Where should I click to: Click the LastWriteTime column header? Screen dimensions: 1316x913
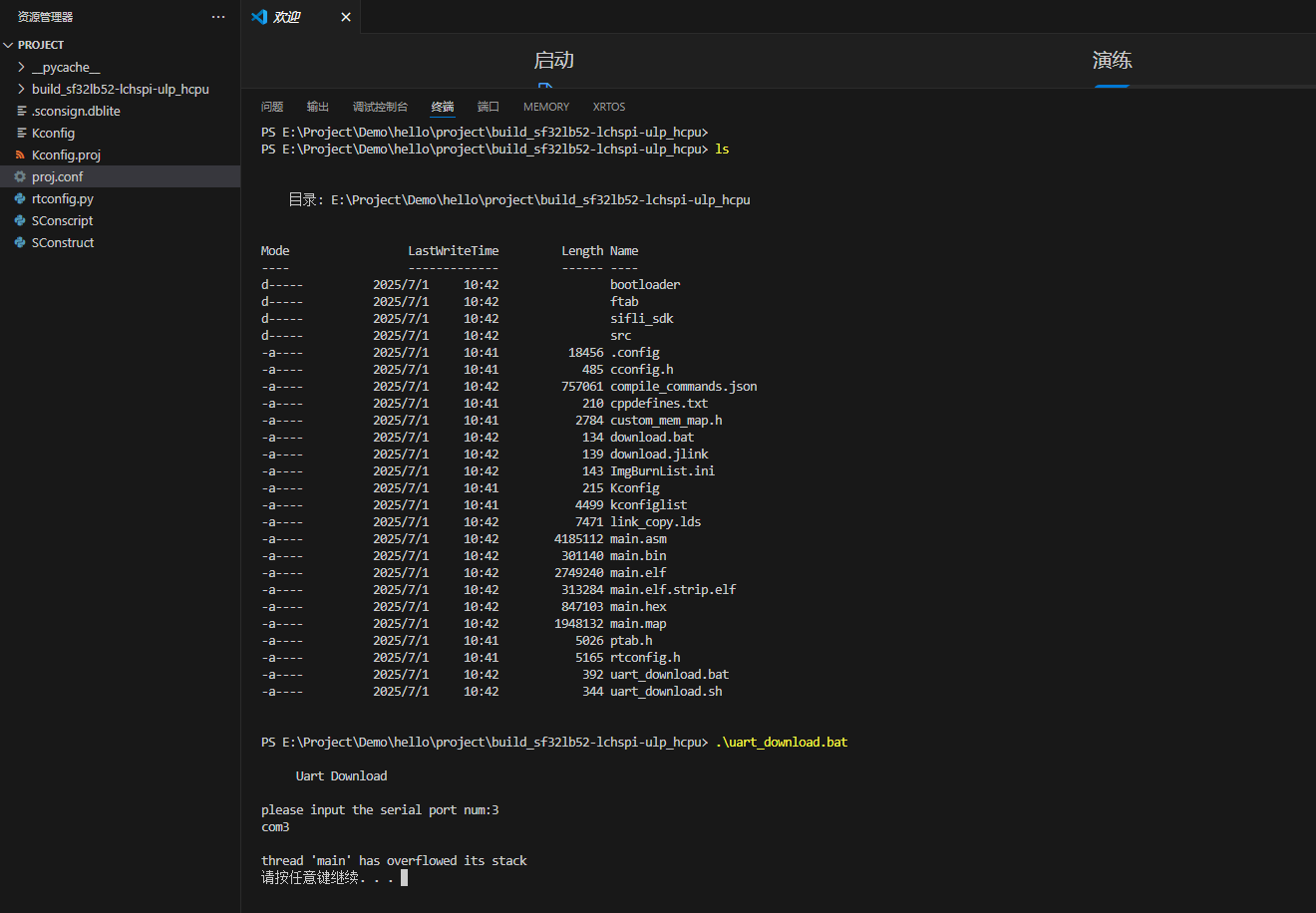coord(454,251)
